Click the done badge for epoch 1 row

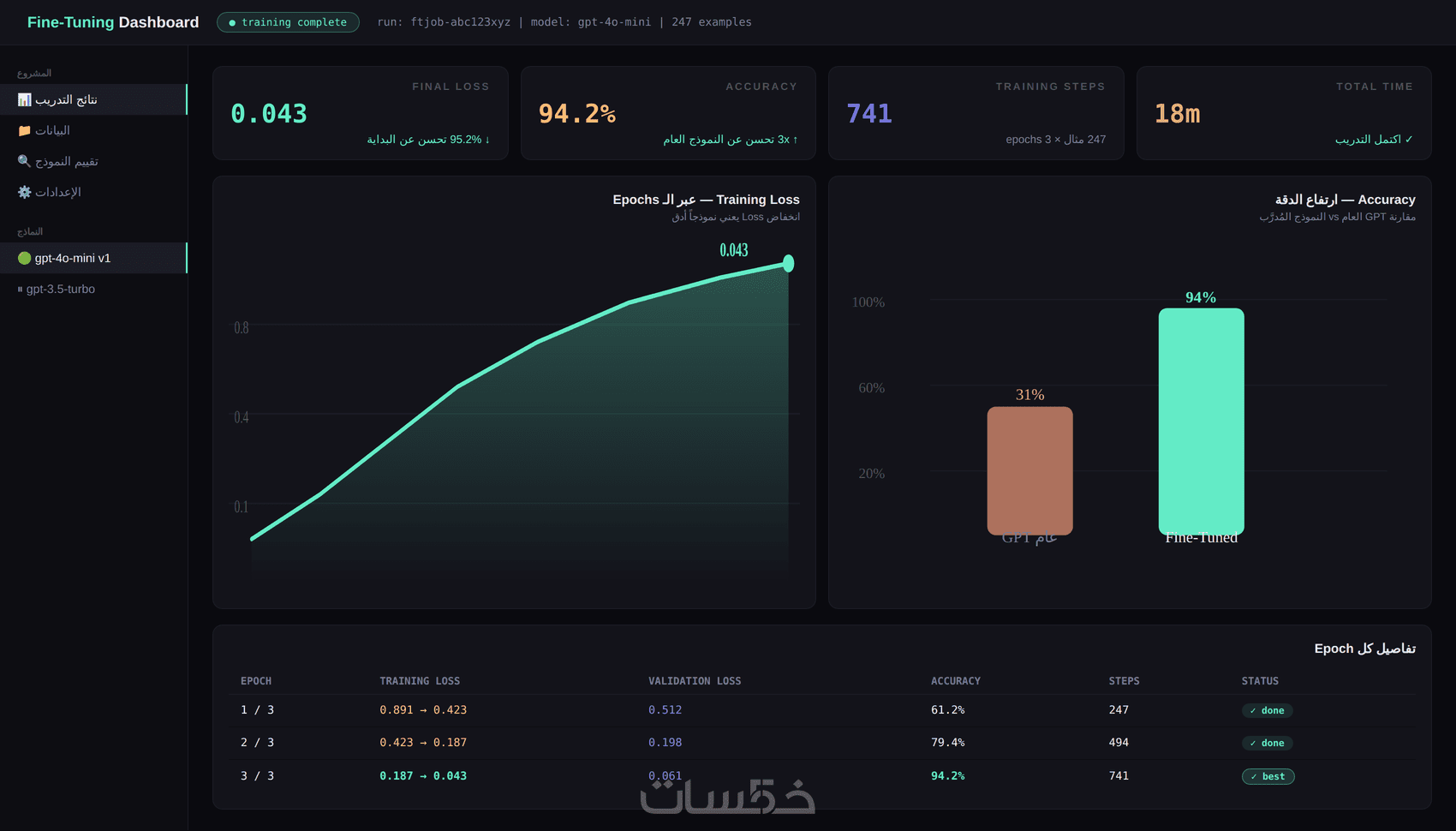coord(1267,710)
